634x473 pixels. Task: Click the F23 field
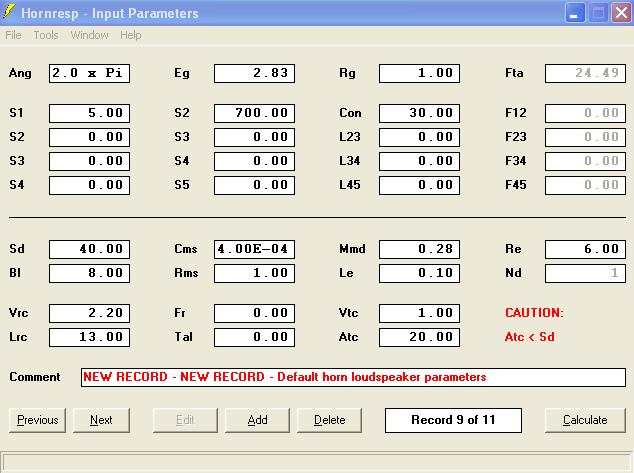(585, 137)
